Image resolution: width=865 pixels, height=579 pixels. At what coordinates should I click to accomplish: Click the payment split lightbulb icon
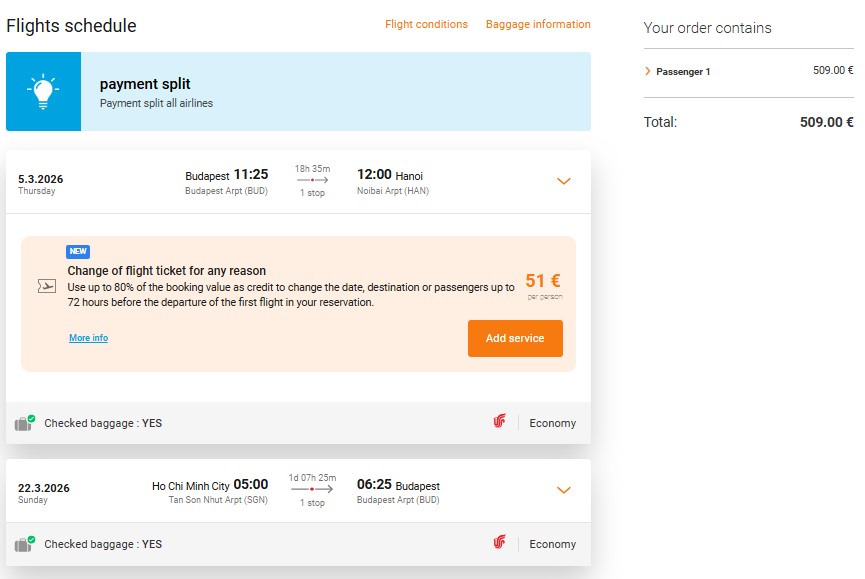[43, 92]
